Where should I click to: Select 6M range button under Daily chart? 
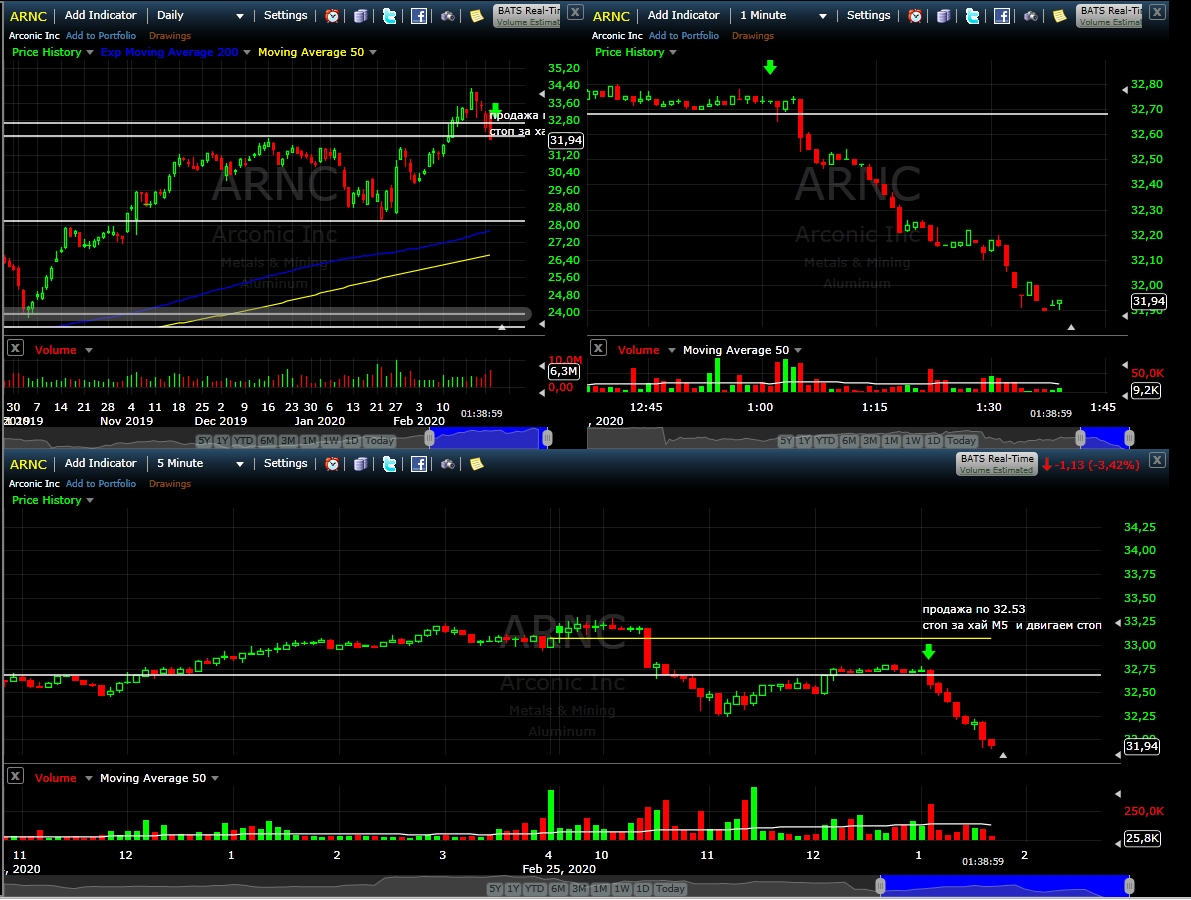(267, 441)
